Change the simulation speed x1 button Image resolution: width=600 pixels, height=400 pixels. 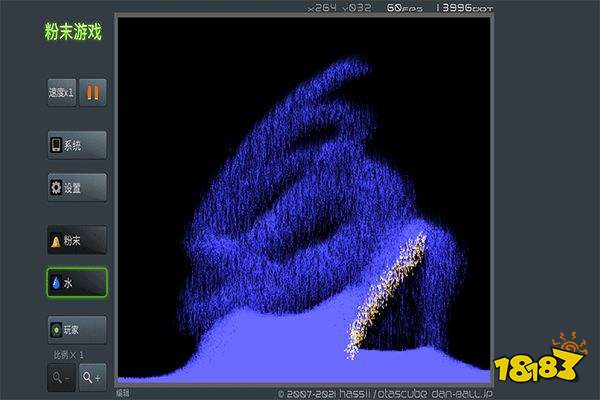[x=62, y=92]
